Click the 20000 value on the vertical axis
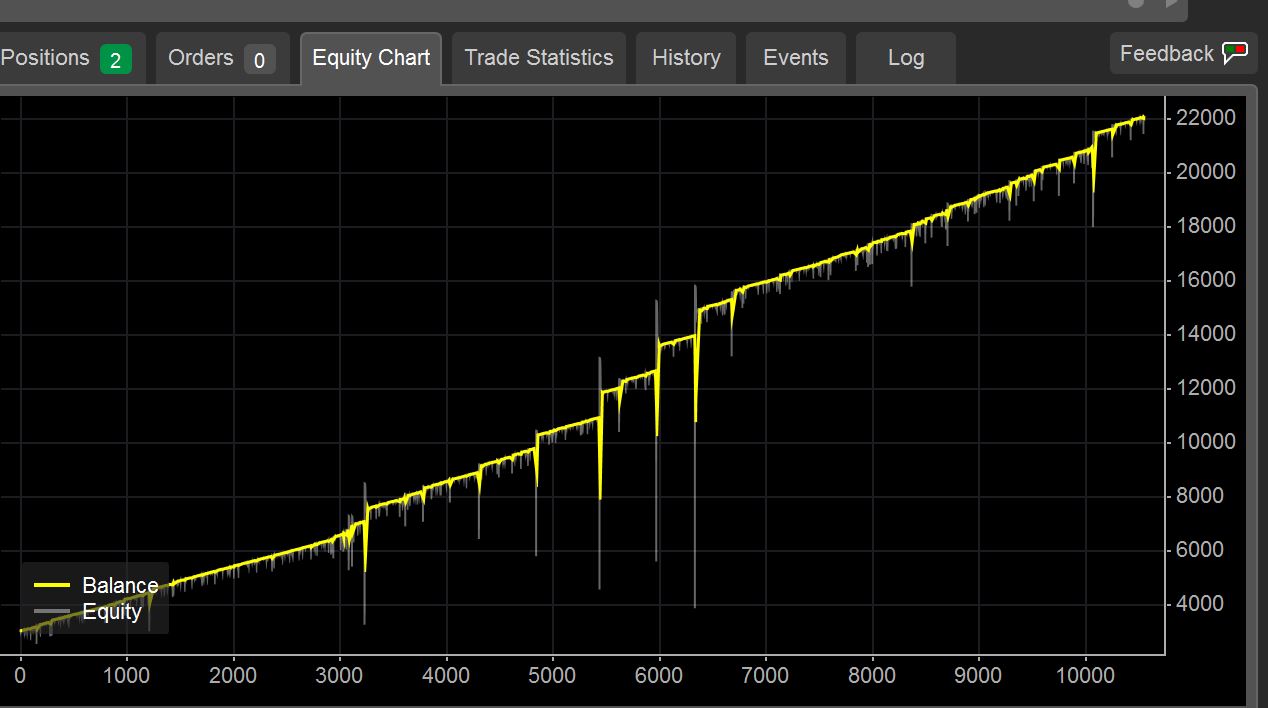Image resolution: width=1268 pixels, height=708 pixels. tap(1206, 172)
